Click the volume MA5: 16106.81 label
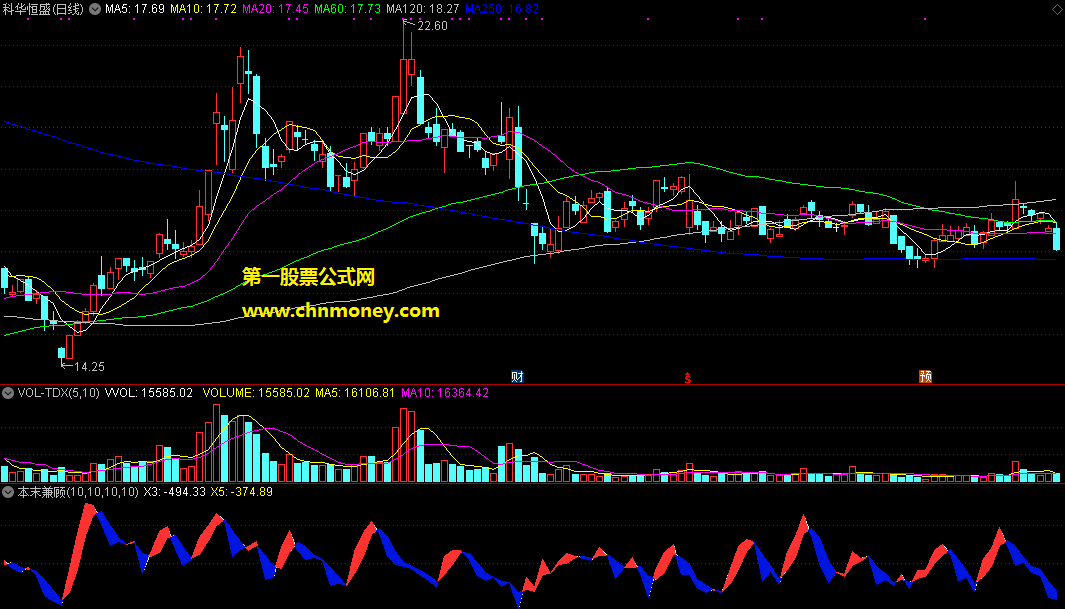The width and height of the screenshot is (1065, 609). [355, 393]
